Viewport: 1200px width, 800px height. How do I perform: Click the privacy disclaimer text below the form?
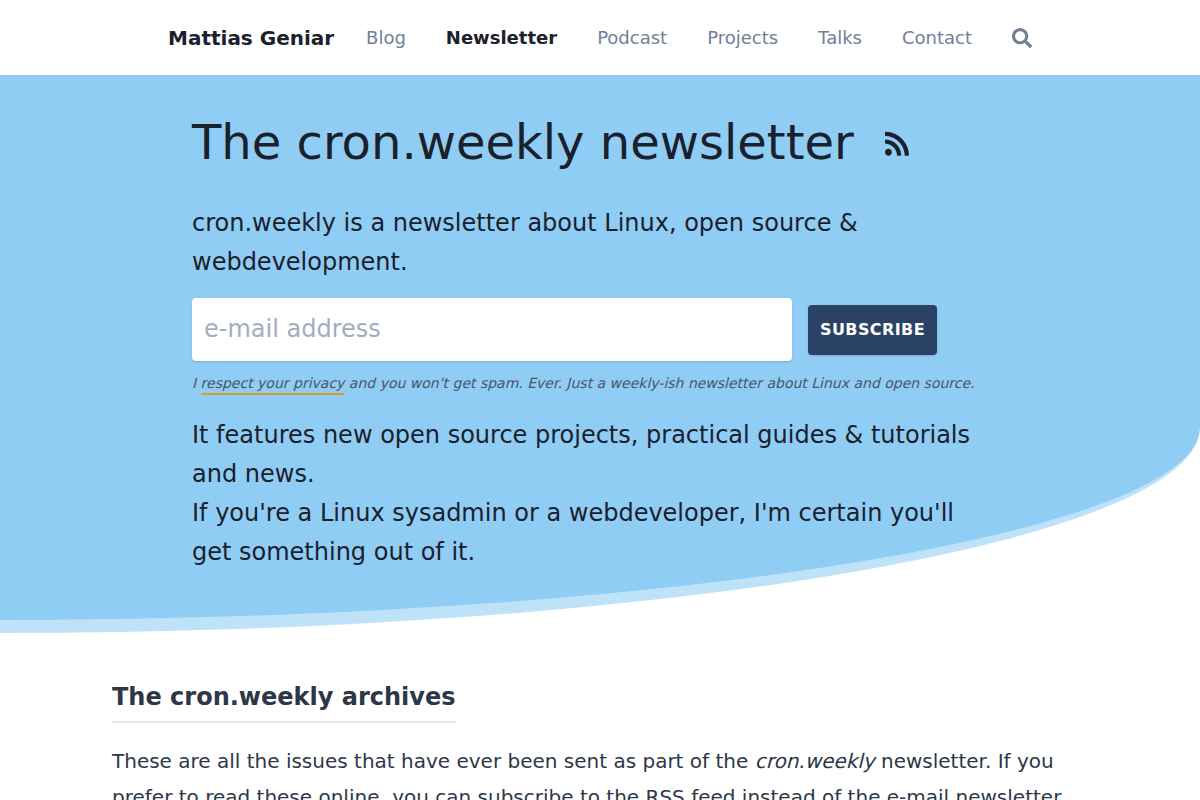[x=582, y=382]
